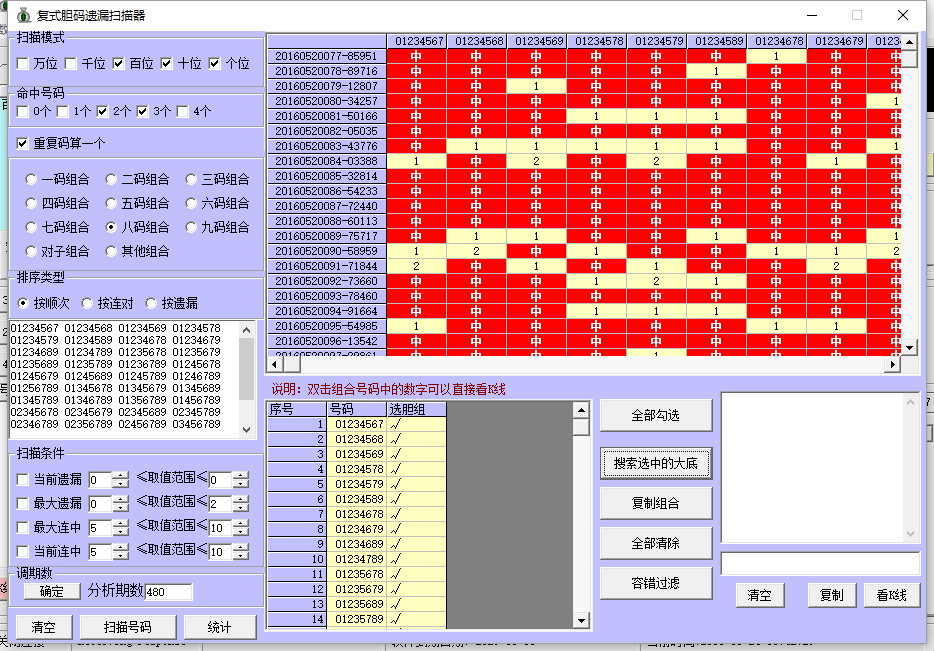The width and height of the screenshot is (934, 651).
Task: Click the 分析期数 input field
Action: tap(168, 592)
